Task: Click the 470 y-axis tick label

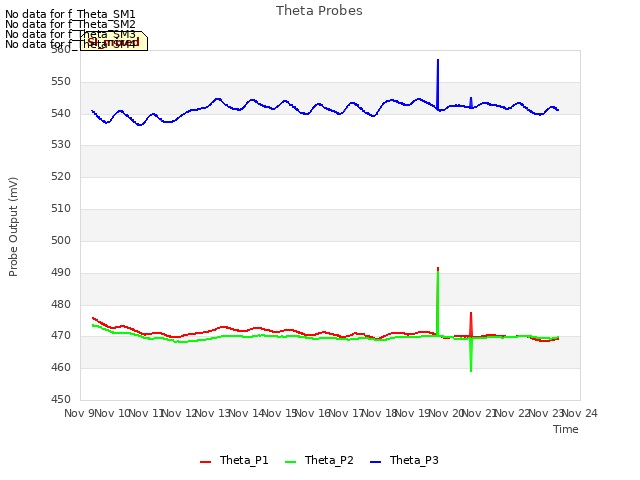Action: coord(61,336)
